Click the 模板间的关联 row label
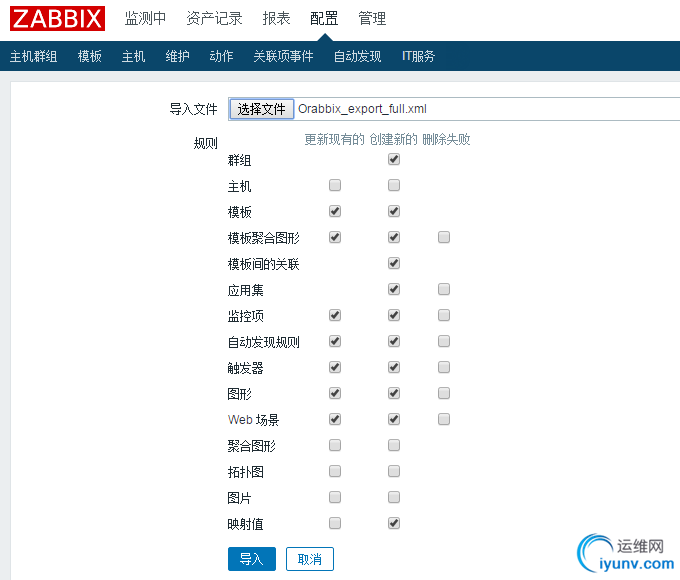Screen dimensions: 680x580 [264, 264]
